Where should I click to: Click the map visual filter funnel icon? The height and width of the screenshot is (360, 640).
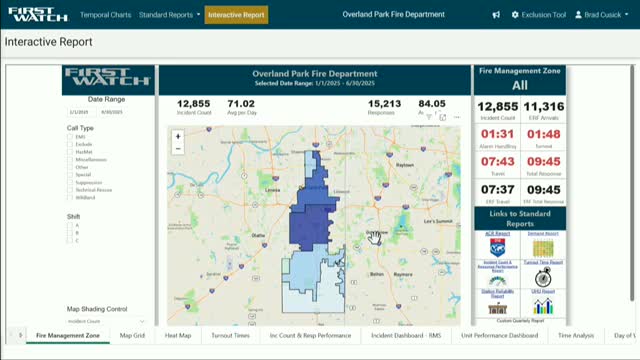pyautogui.click(x=429, y=117)
